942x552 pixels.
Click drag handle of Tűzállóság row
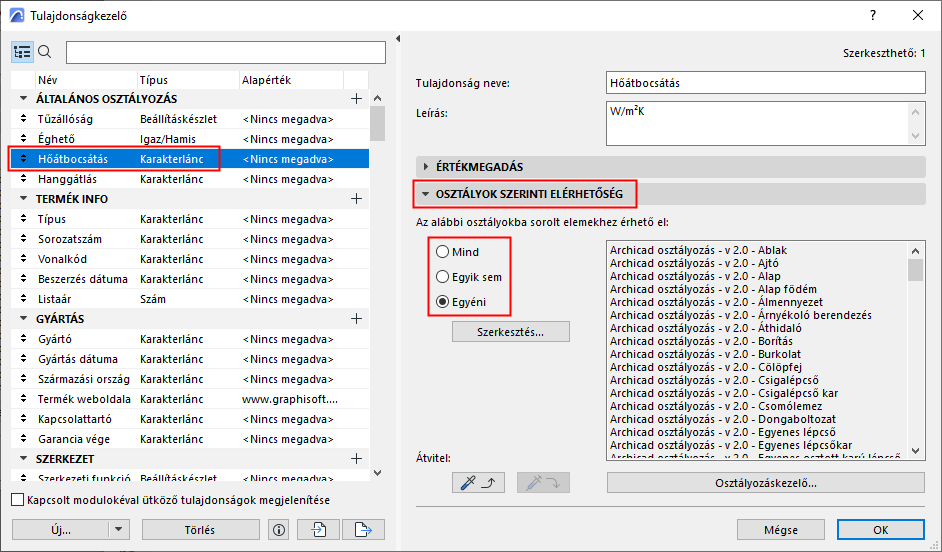click(23, 118)
